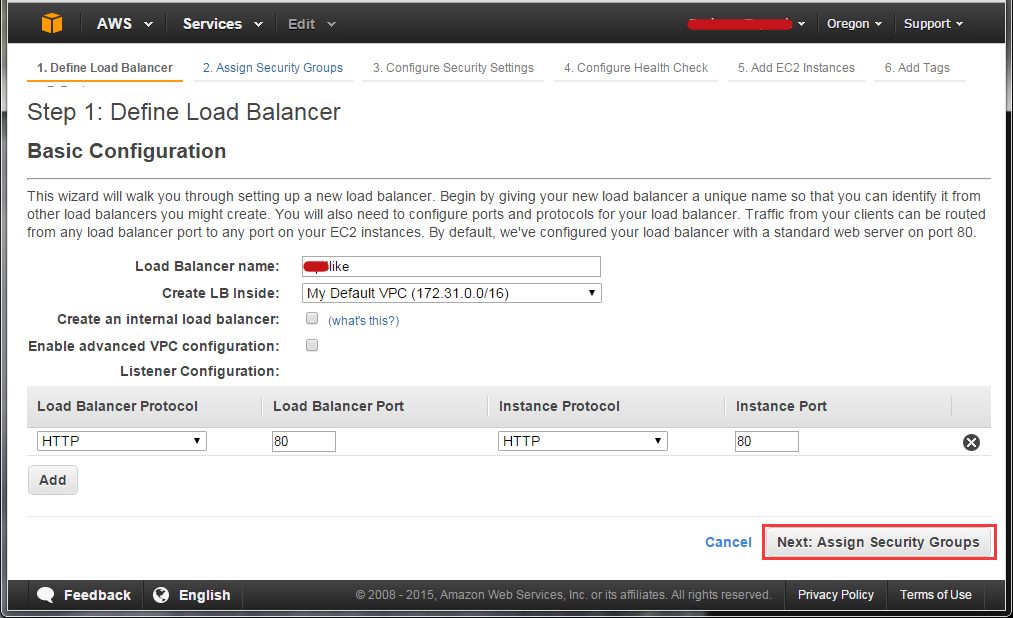The height and width of the screenshot is (618, 1013).
Task: Go to Define Load Balancer step tab
Action: coord(105,68)
